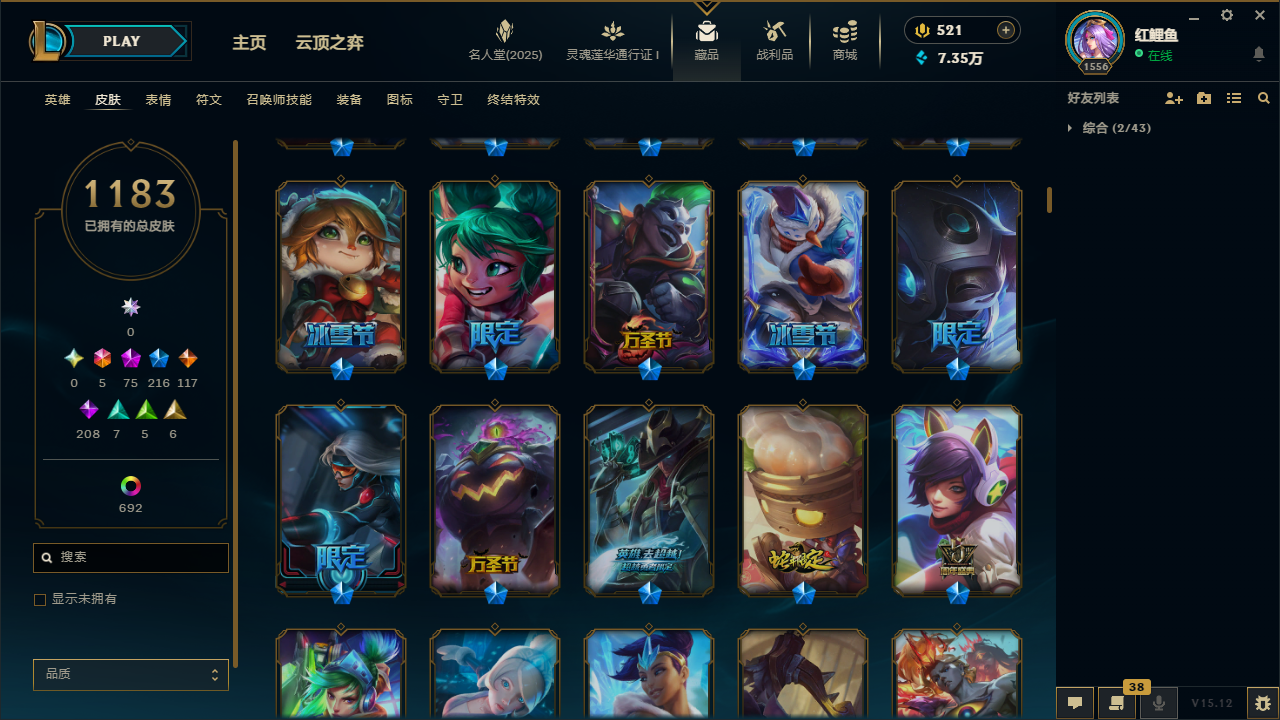Open the bug report icon

(x=1263, y=703)
